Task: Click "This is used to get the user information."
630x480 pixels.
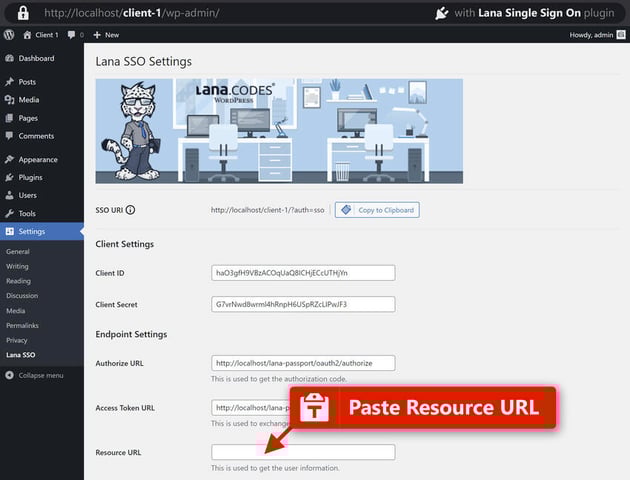Action: coord(275,468)
